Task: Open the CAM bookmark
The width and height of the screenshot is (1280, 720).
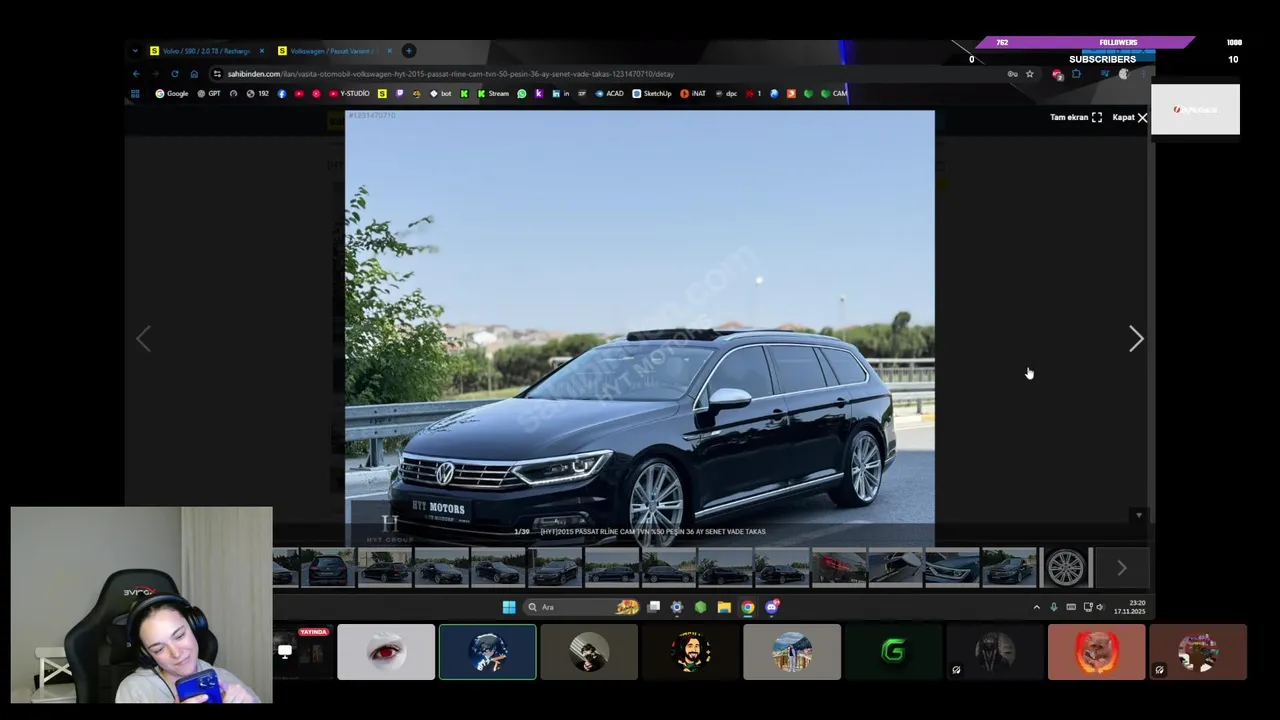Action: pyautogui.click(x=834, y=94)
